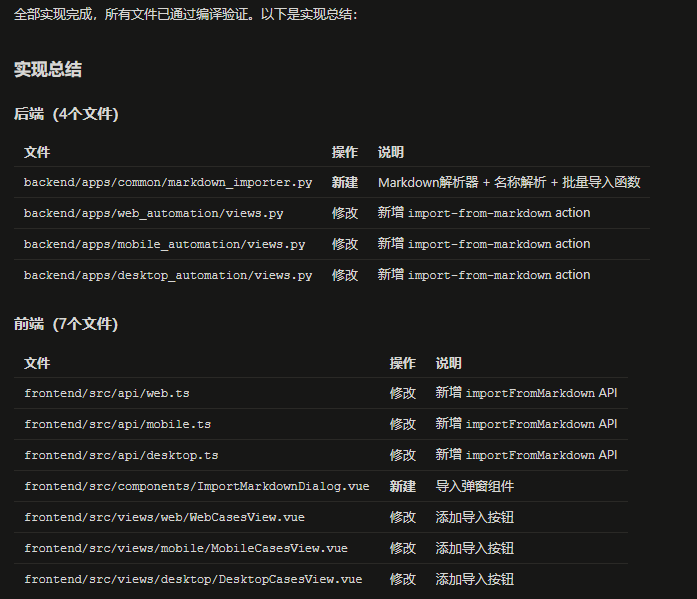The height and width of the screenshot is (599, 697).
Task: Select the 前端 (7个文件) heading
Action: 66,324
